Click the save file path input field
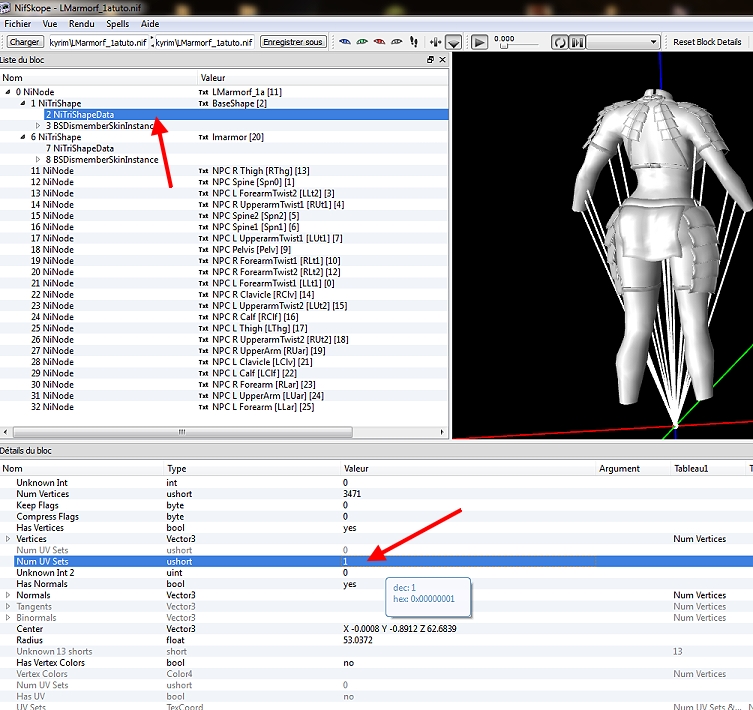 [x=205, y=42]
